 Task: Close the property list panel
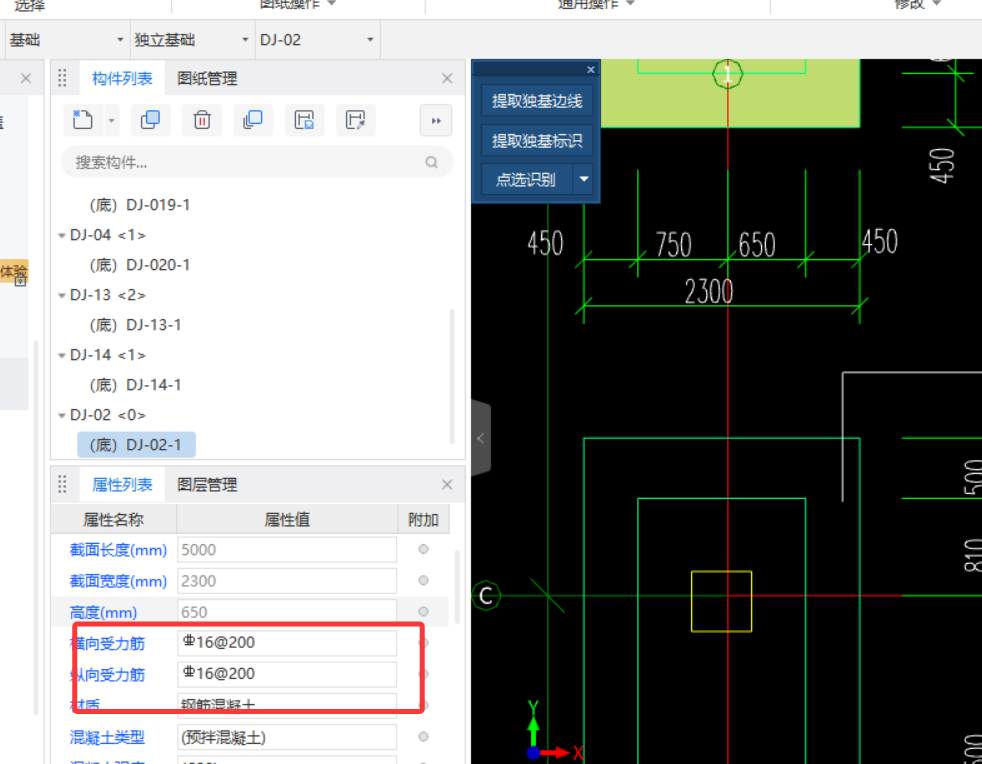point(447,485)
